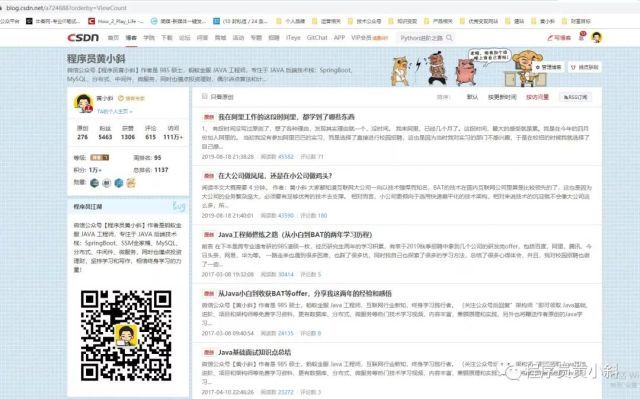Toggle the 只看原创 checkbox
640x399 pixels.
(204, 96)
